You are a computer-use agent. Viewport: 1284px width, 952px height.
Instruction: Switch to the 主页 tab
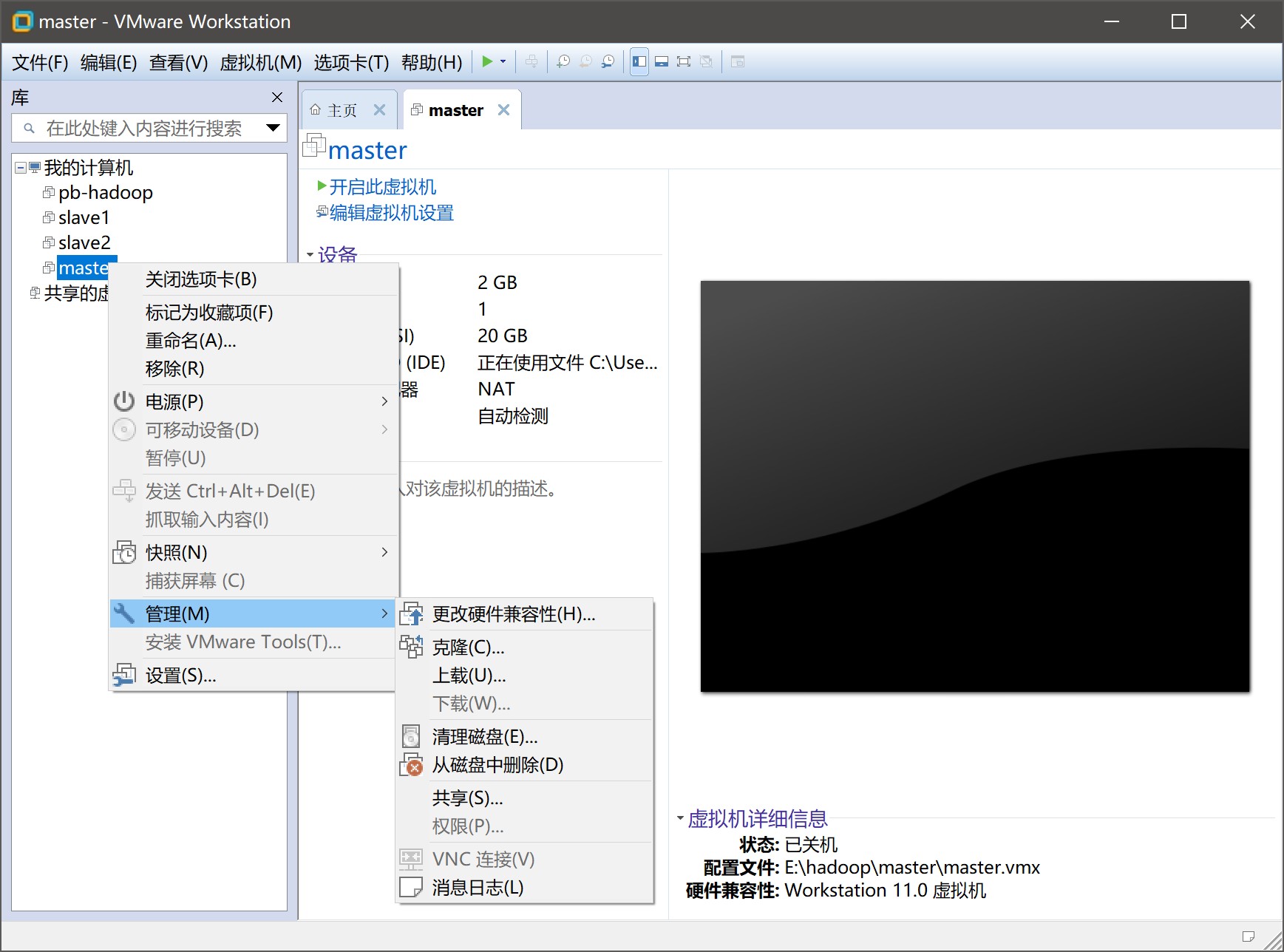(342, 111)
